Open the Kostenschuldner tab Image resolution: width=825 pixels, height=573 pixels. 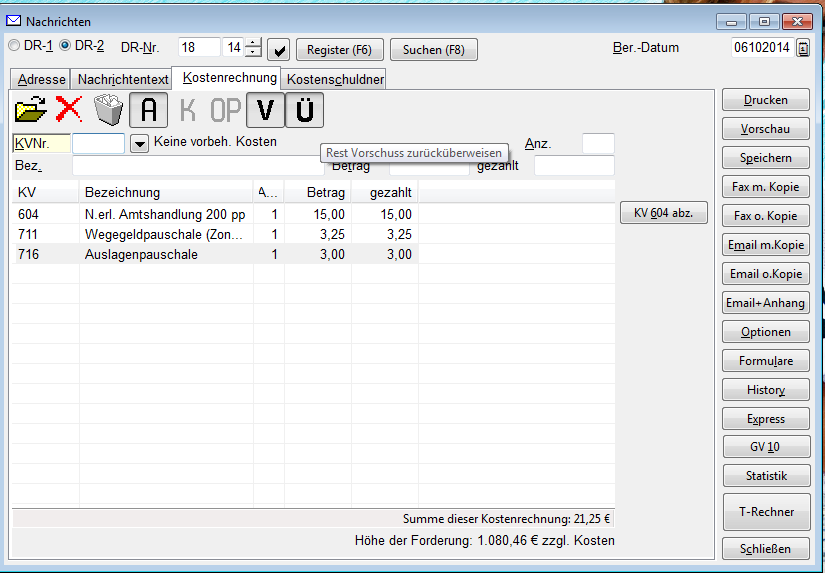(x=335, y=79)
